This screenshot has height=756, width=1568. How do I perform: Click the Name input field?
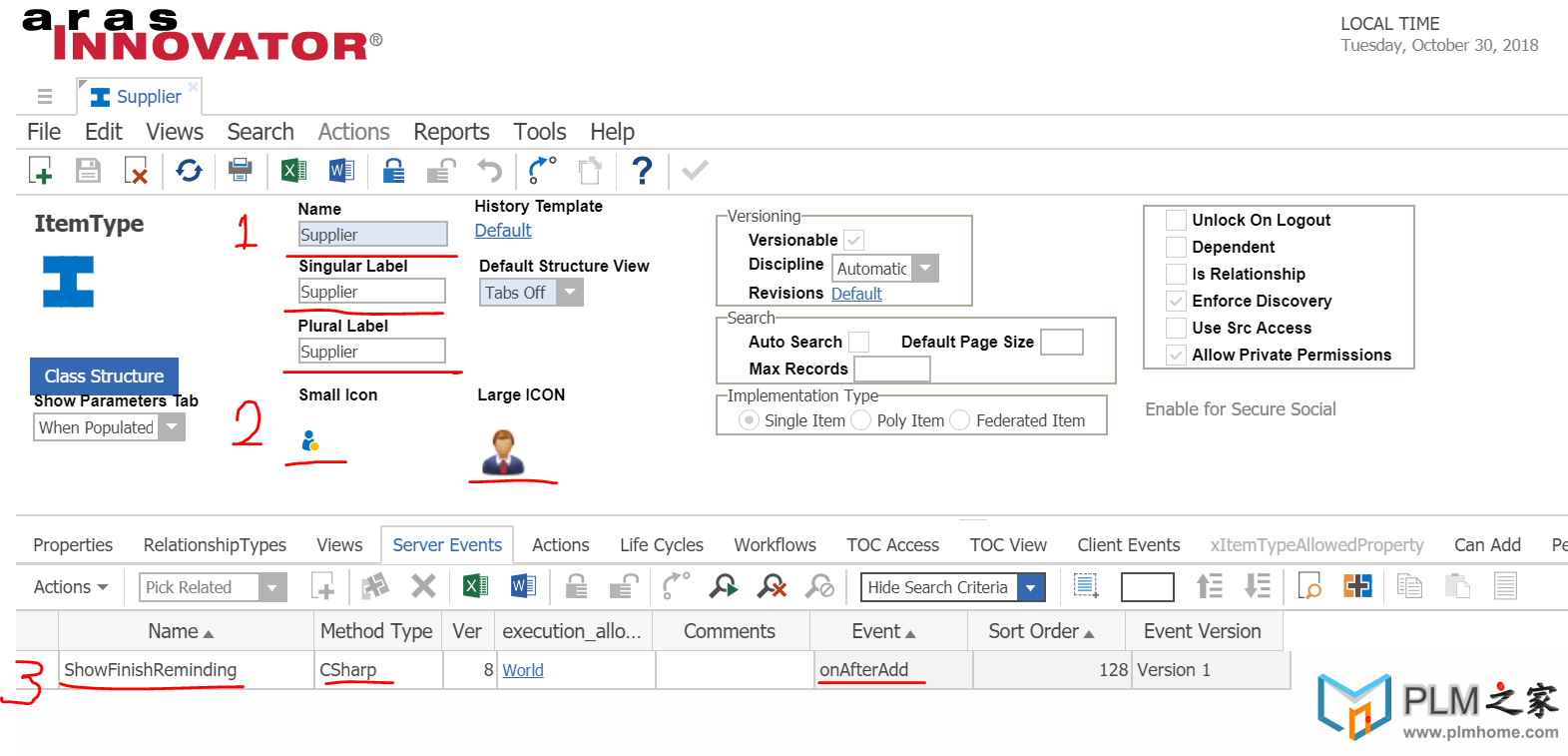(x=373, y=235)
